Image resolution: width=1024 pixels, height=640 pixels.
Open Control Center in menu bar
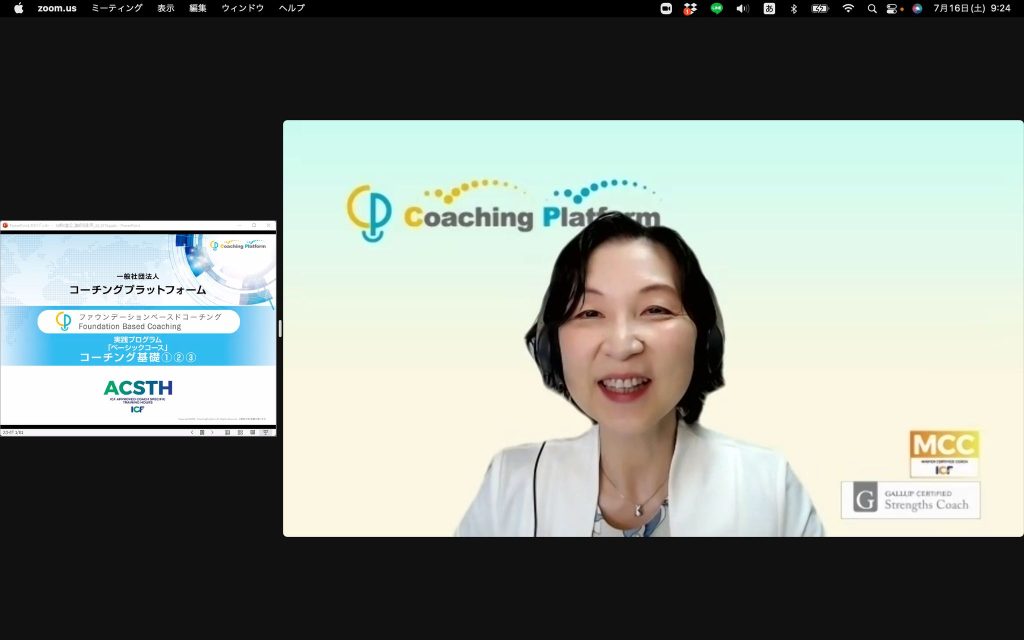pos(892,8)
